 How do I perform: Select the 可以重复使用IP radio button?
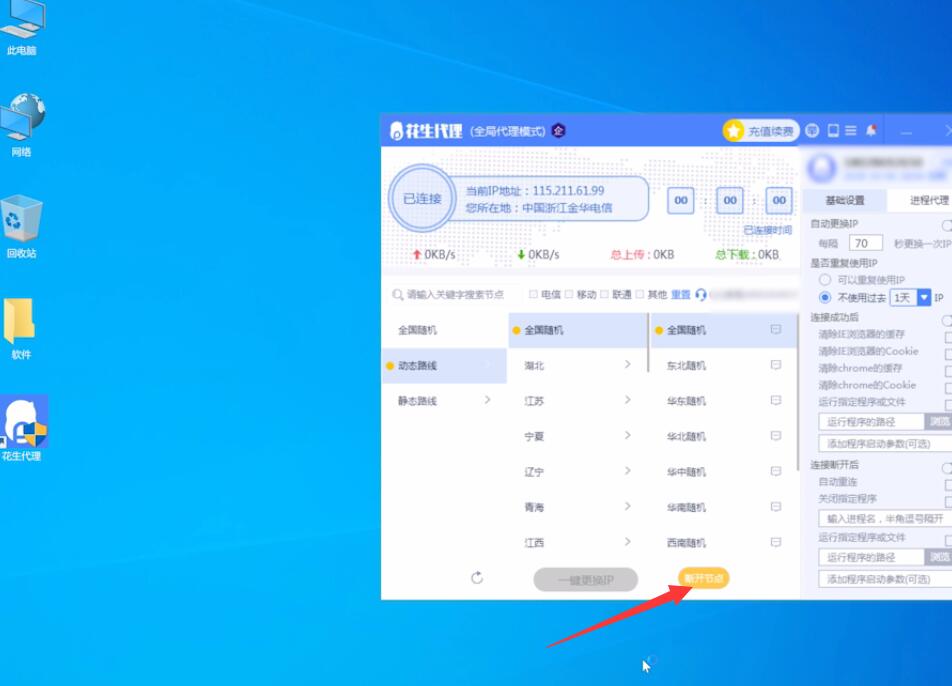[824, 279]
